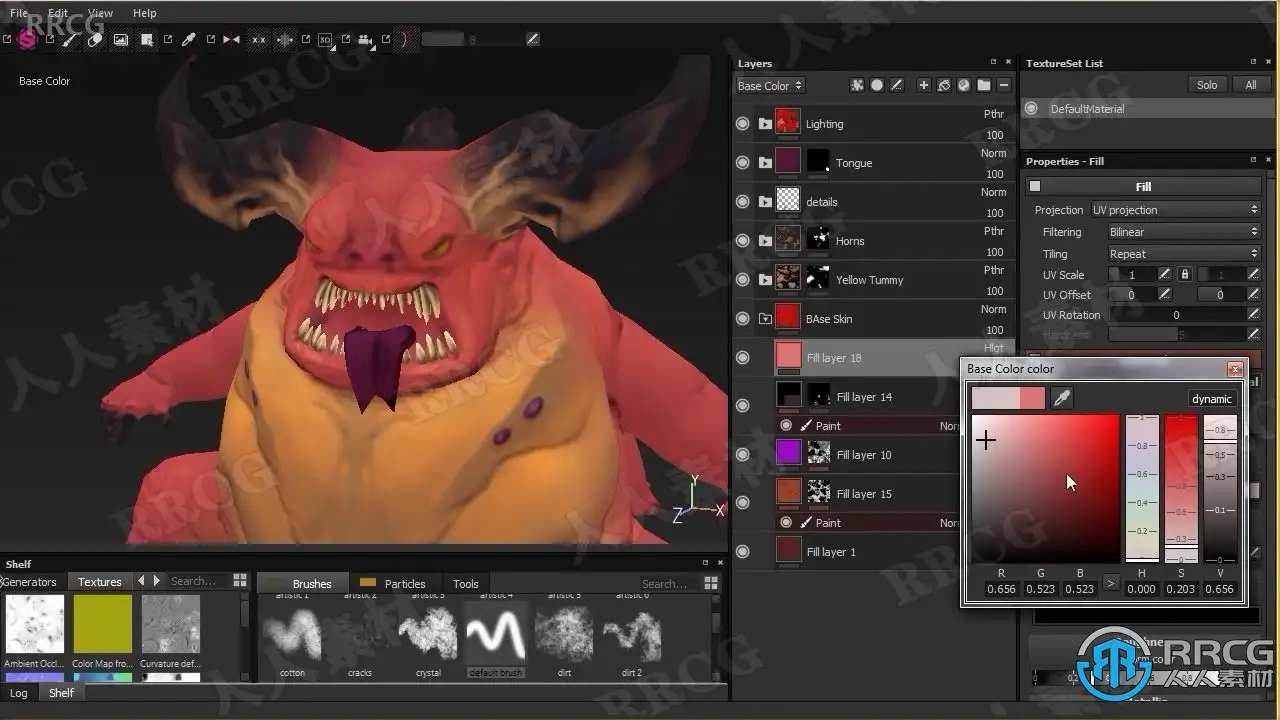This screenshot has width=1280, height=720.
Task: Click the camera view mode icon
Action: 365,40
